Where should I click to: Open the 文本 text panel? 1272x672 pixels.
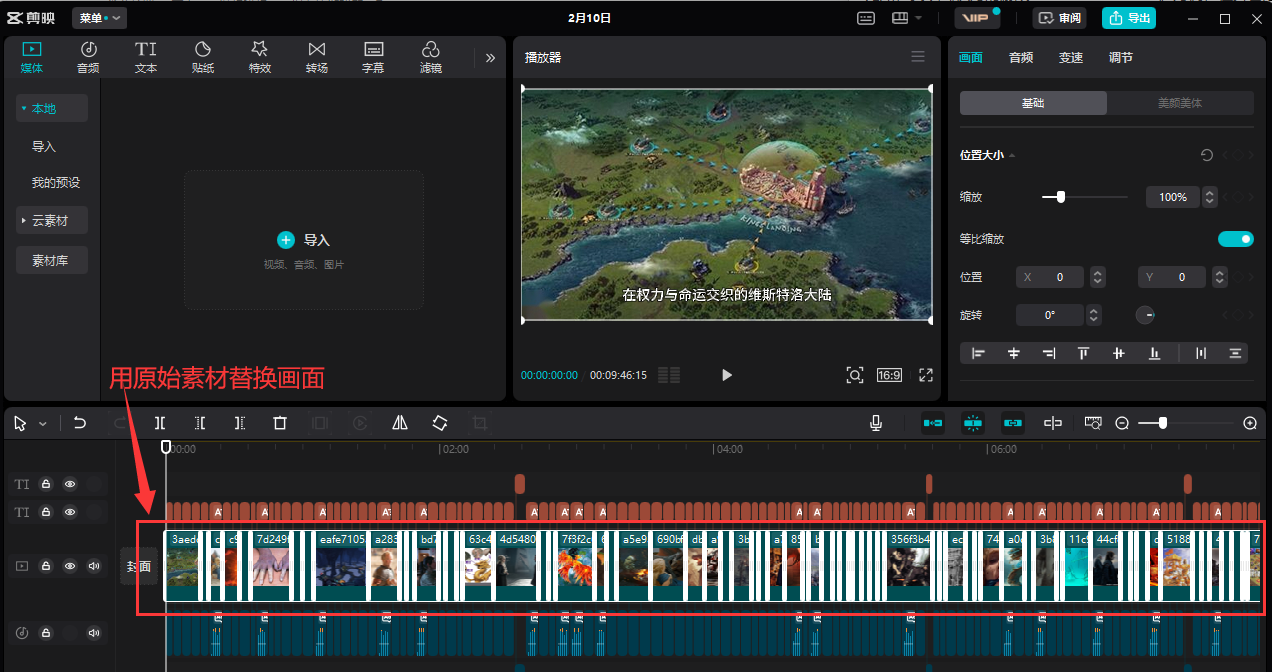pyautogui.click(x=146, y=57)
